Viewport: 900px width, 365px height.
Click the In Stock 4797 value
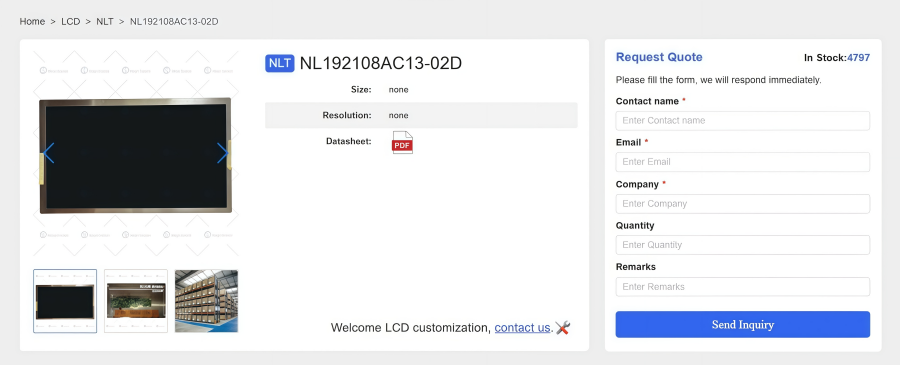859,57
